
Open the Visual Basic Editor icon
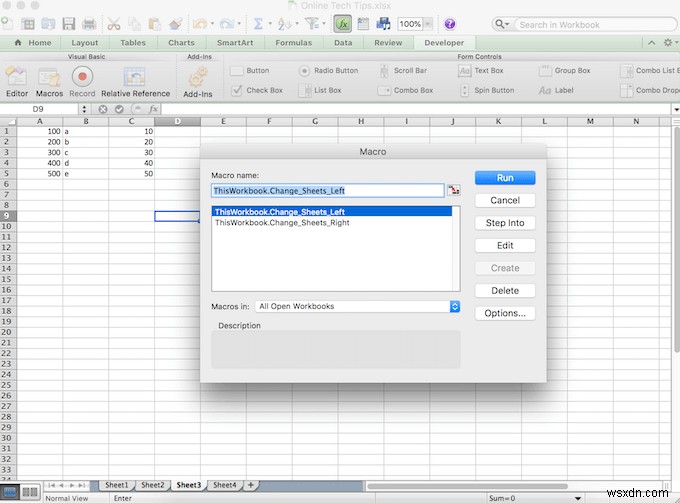(x=16, y=76)
